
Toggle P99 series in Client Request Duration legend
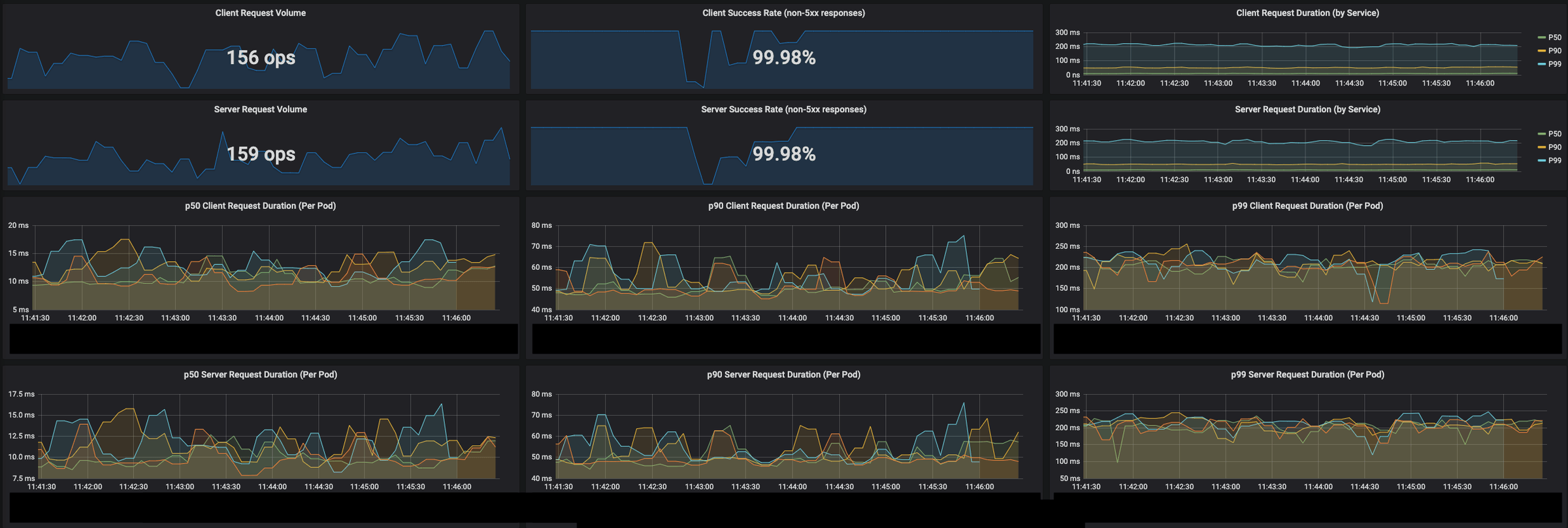1554,64
